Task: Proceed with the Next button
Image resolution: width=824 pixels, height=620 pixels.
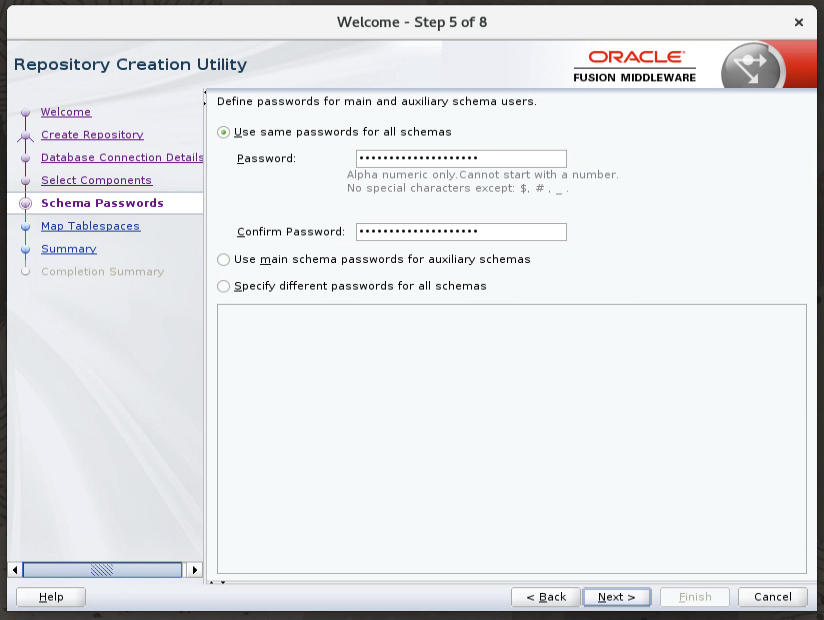Action: 616,597
